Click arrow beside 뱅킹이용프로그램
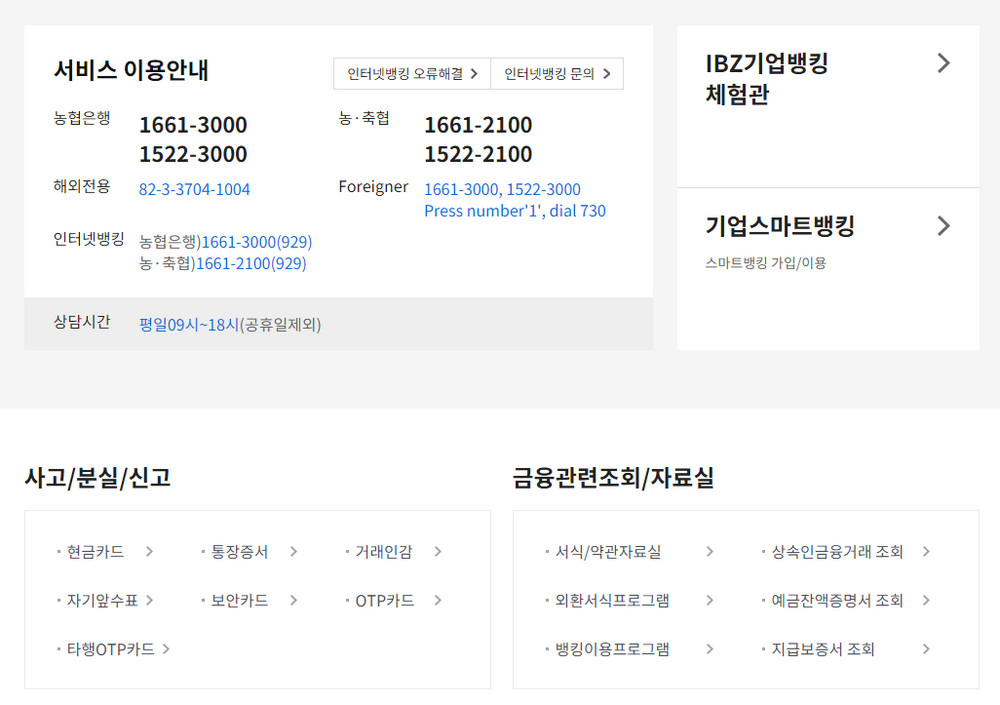The height and width of the screenshot is (705, 1000). click(x=710, y=649)
